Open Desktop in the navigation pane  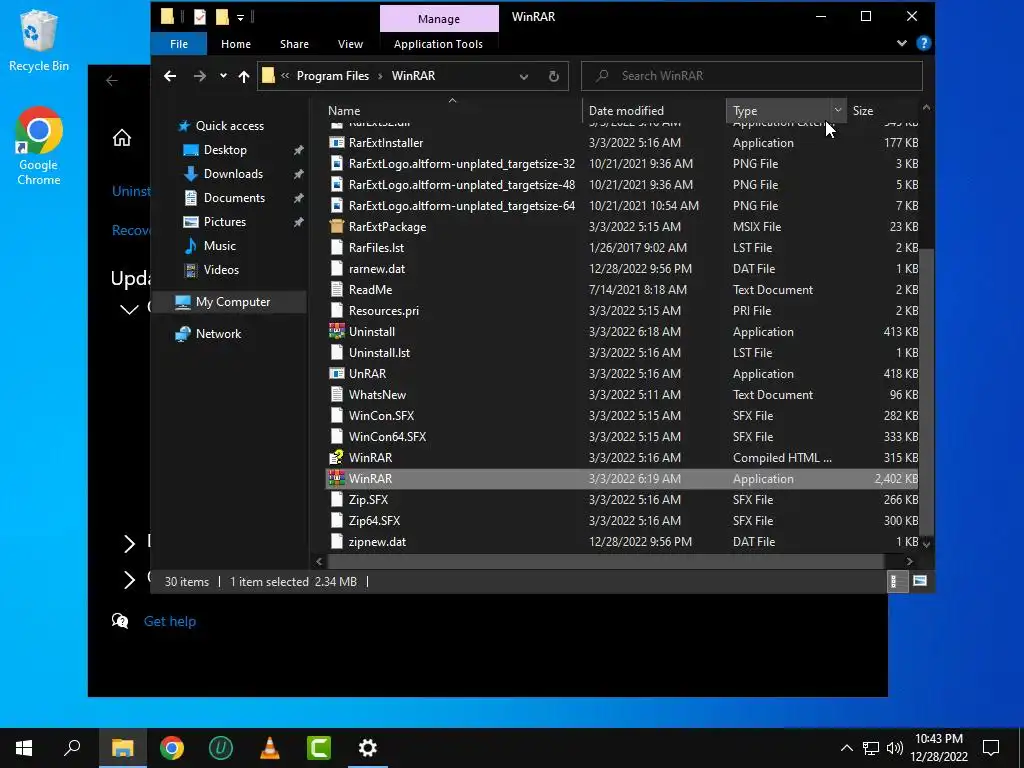tap(225, 150)
